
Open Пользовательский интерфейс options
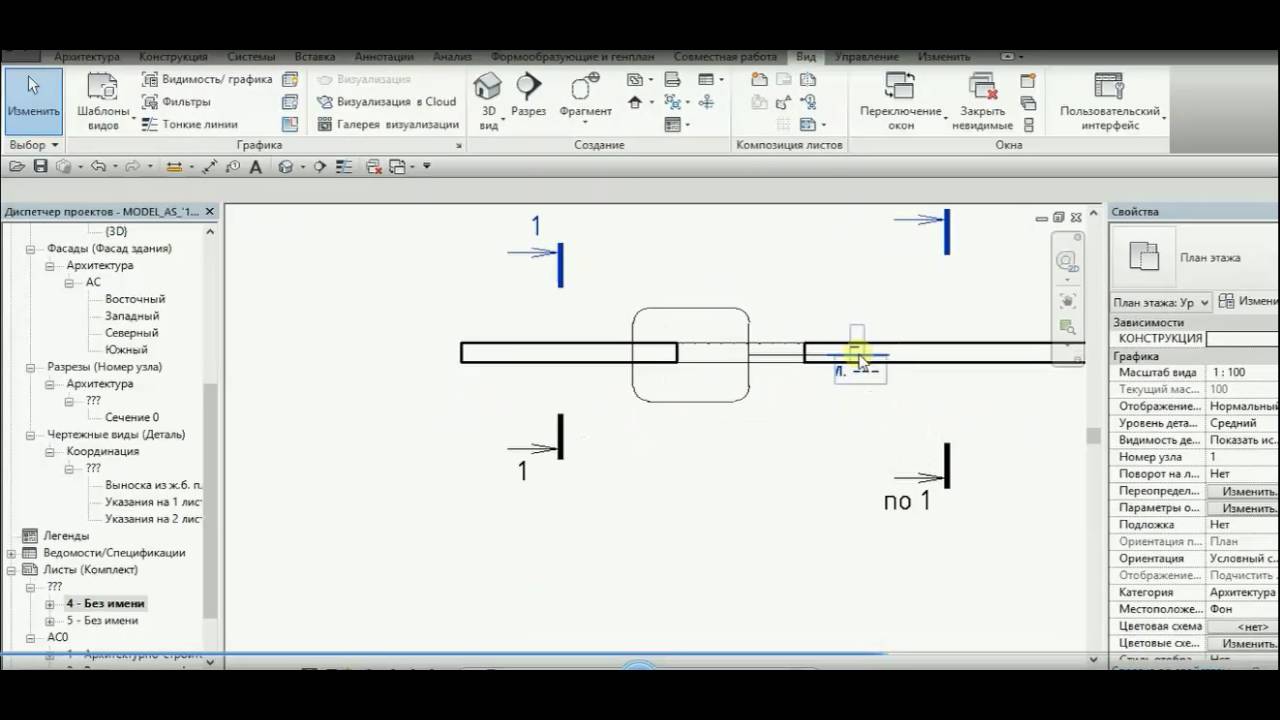[x=1110, y=101]
